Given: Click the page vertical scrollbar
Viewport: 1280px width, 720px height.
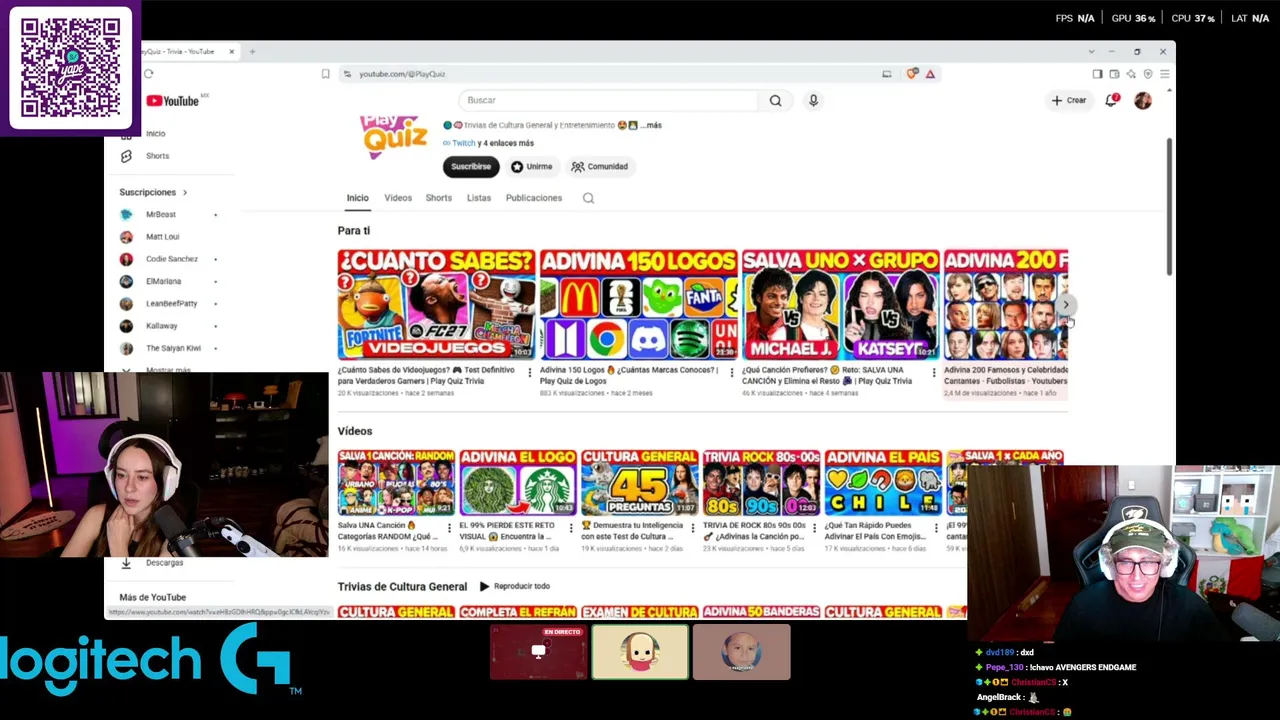Looking at the screenshot, I should pyautogui.click(x=1170, y=207).
